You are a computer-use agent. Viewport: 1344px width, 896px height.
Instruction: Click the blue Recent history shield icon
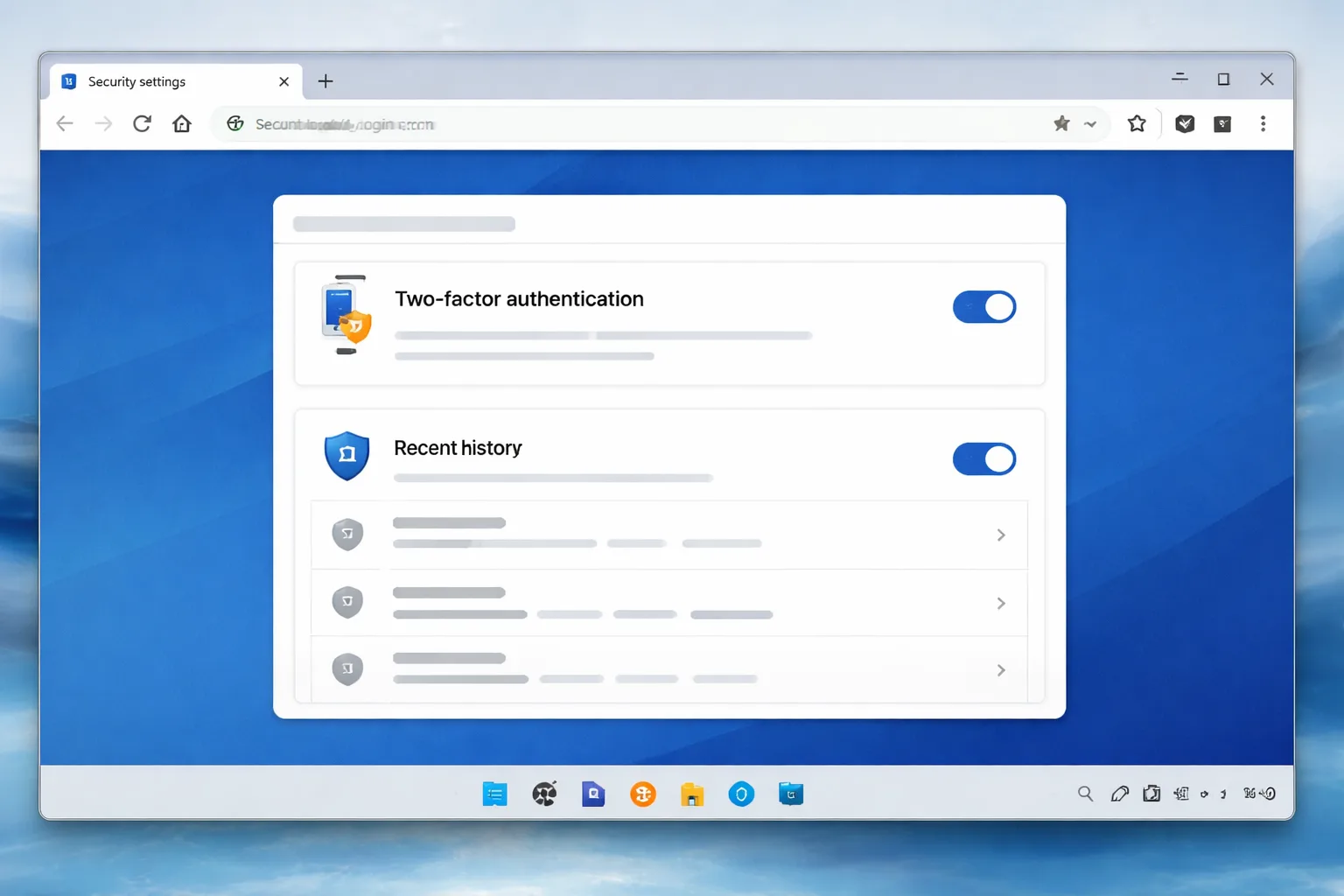coord(346,456)
